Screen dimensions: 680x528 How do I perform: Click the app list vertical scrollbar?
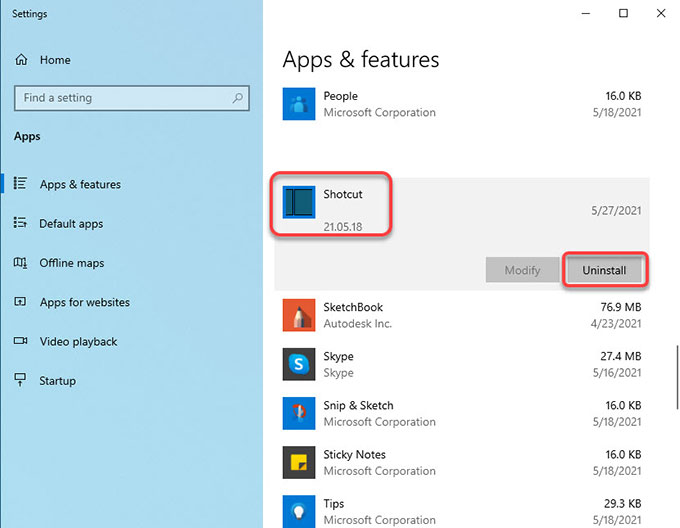point(677,377)
